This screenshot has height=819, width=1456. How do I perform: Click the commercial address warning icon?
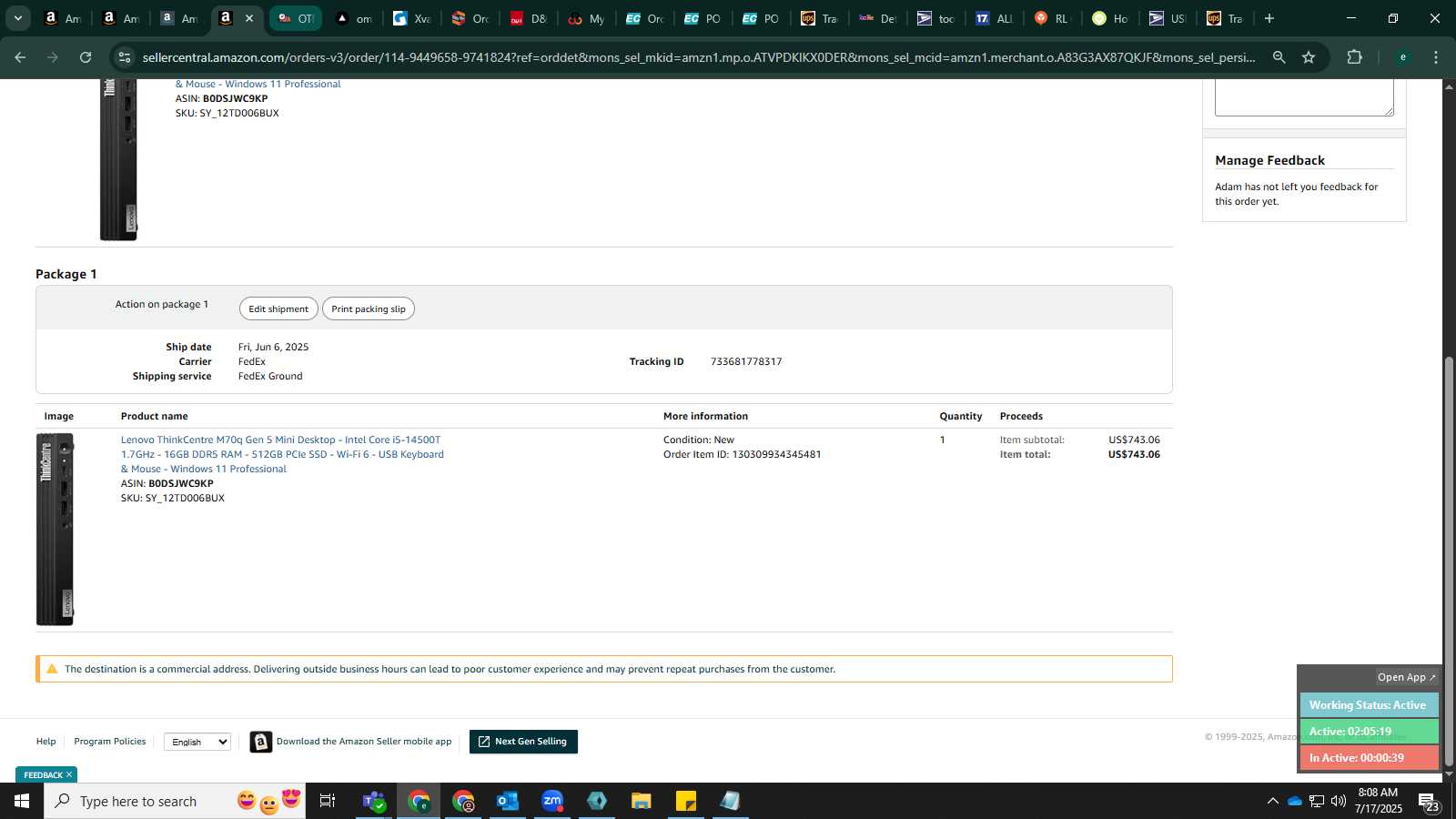pos(52,669)
